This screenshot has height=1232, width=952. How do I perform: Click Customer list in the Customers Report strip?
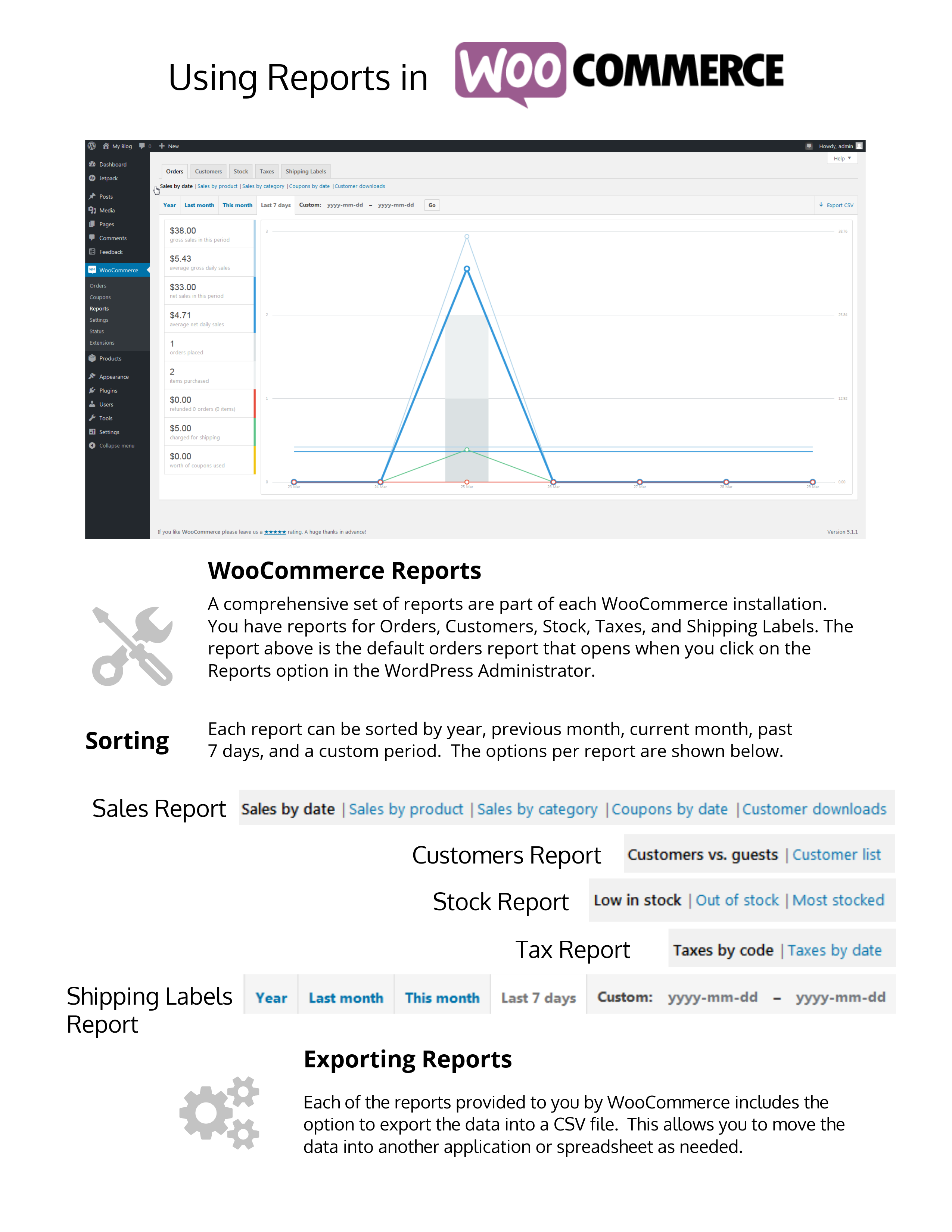[836, 855]
